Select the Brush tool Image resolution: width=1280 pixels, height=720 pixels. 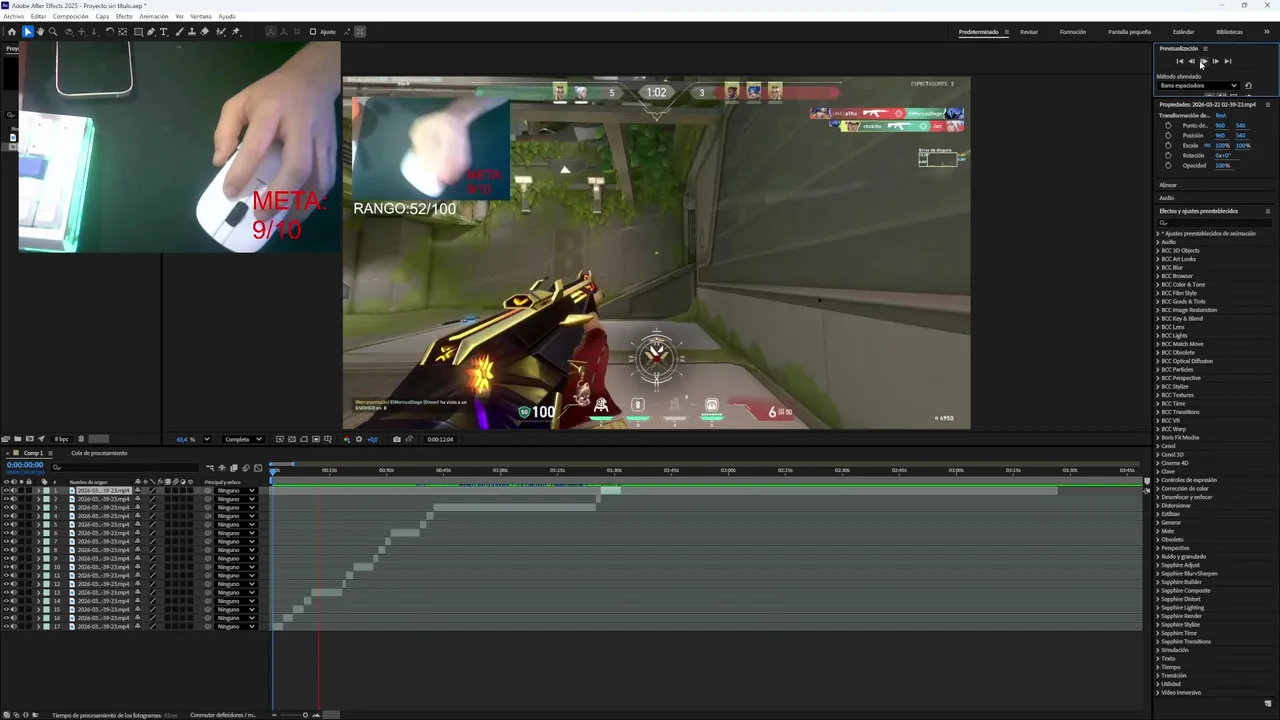[x=179, y=32]
